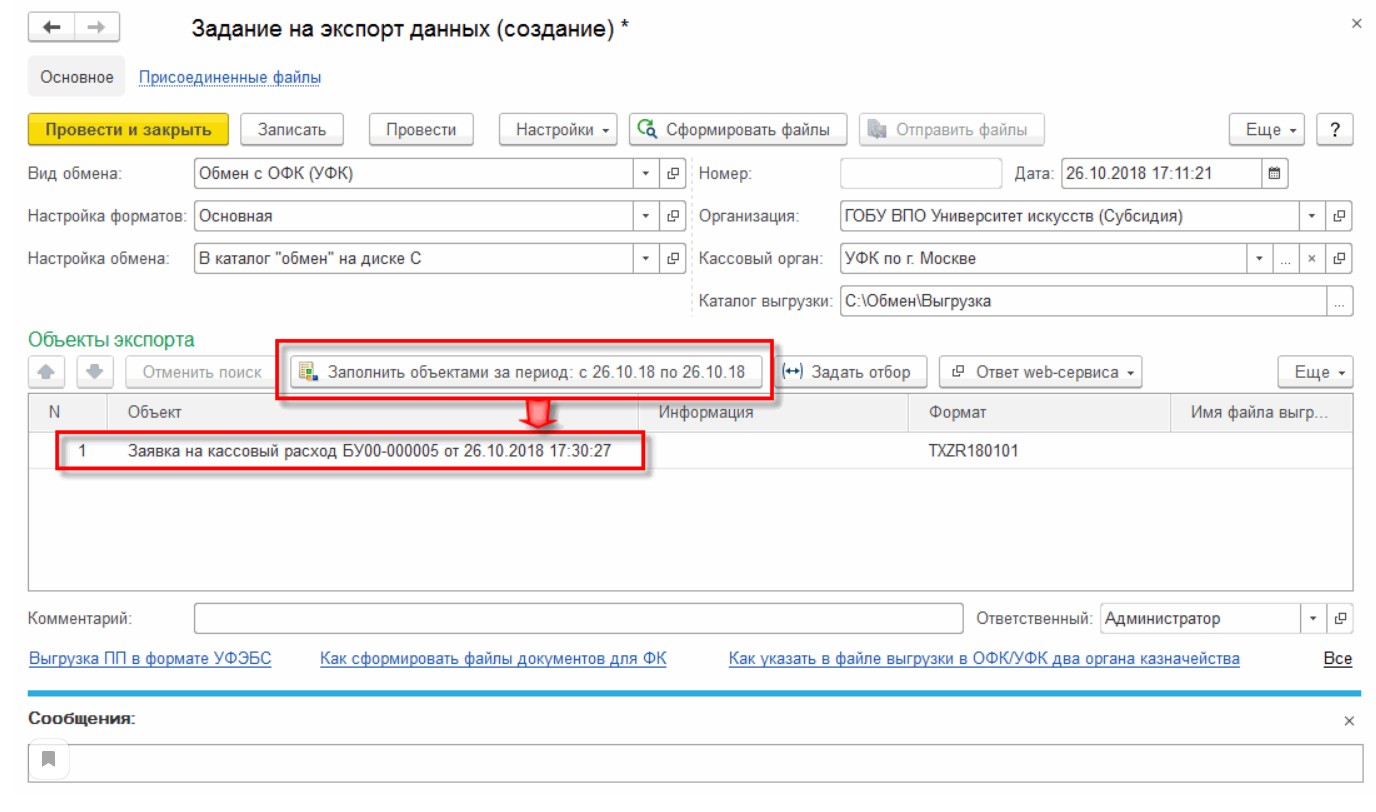Click the Задать отбор button
This screenshot has width=1376, height=812.
coord(850,372)
